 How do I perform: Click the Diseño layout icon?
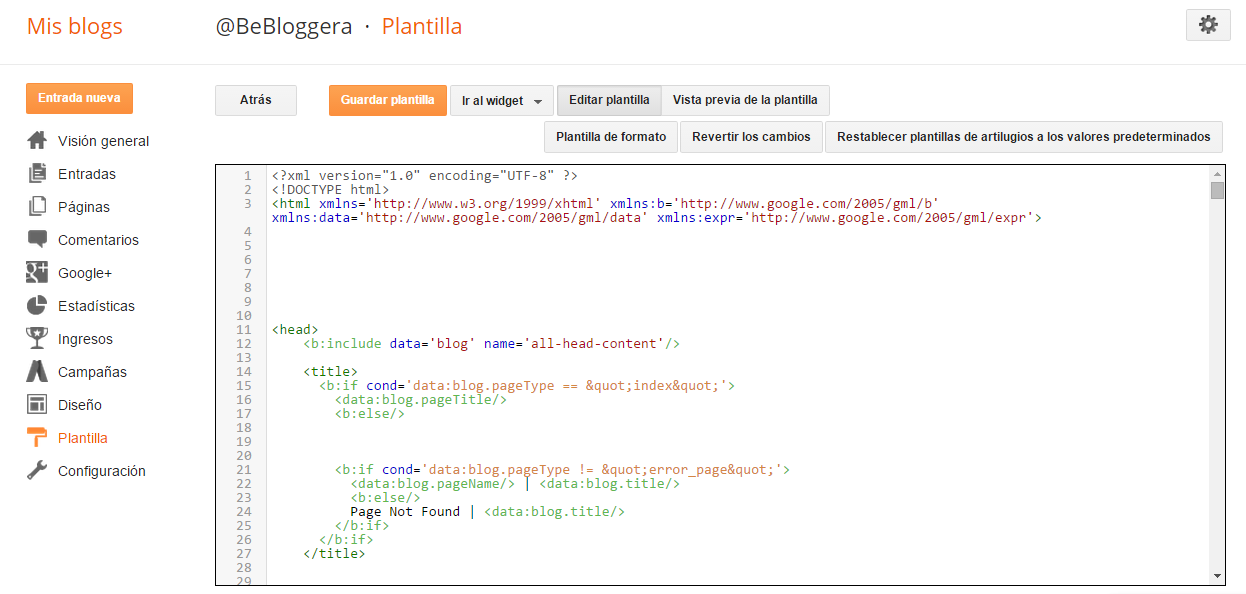pyautogui.click(x=37, y=405)
